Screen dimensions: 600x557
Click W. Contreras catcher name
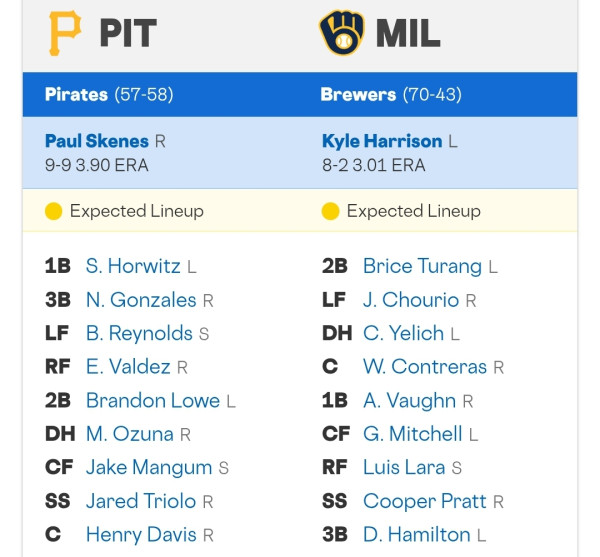pyautogui.click(x=425, y=367)
